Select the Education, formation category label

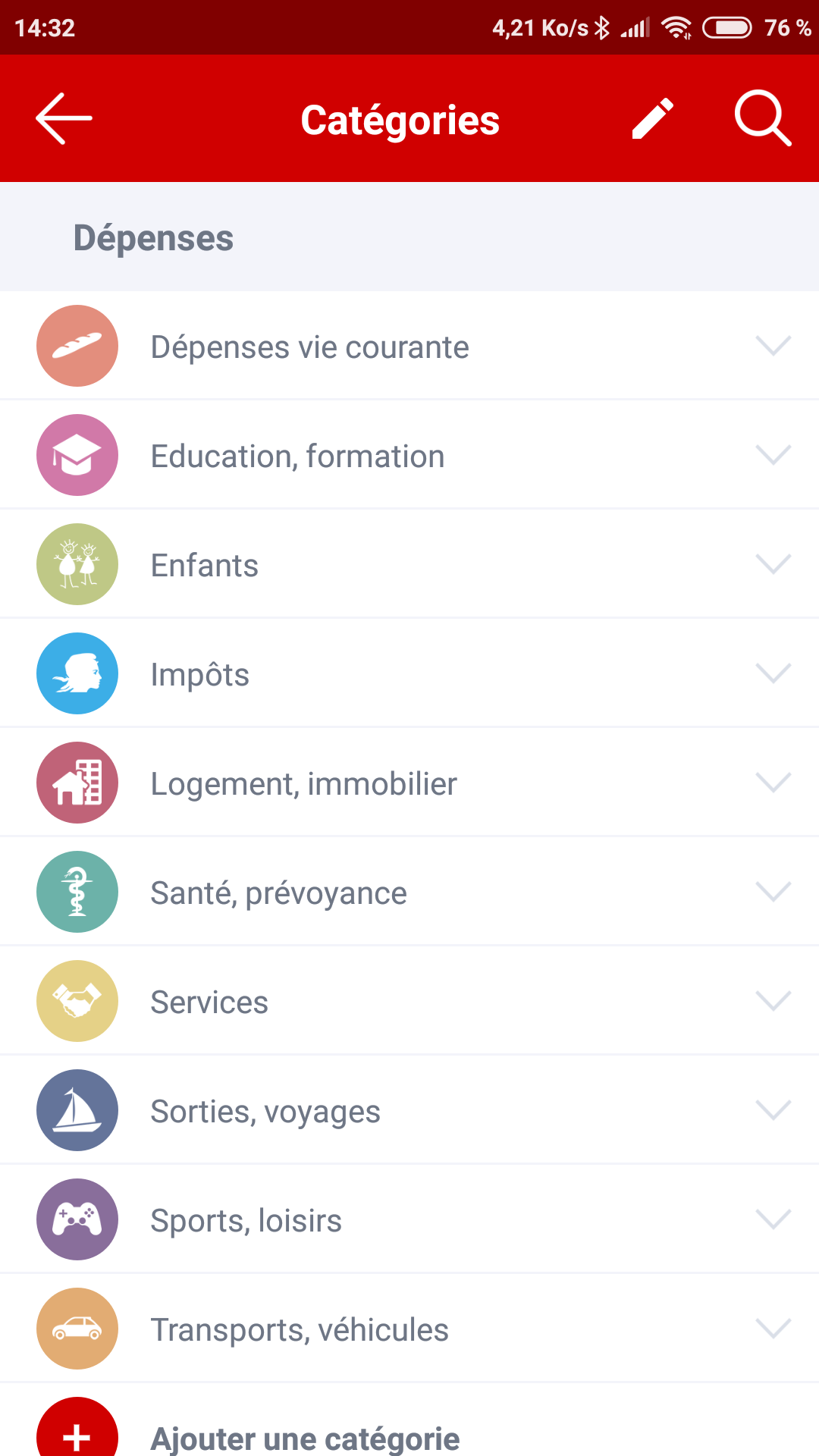coord(297,457)
